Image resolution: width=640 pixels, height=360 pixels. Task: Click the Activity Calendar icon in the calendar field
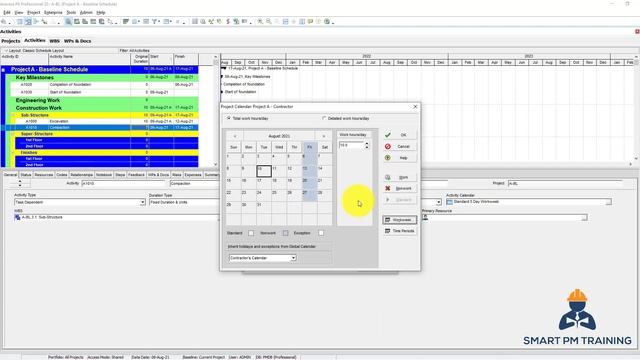click(x=449, y=202)
